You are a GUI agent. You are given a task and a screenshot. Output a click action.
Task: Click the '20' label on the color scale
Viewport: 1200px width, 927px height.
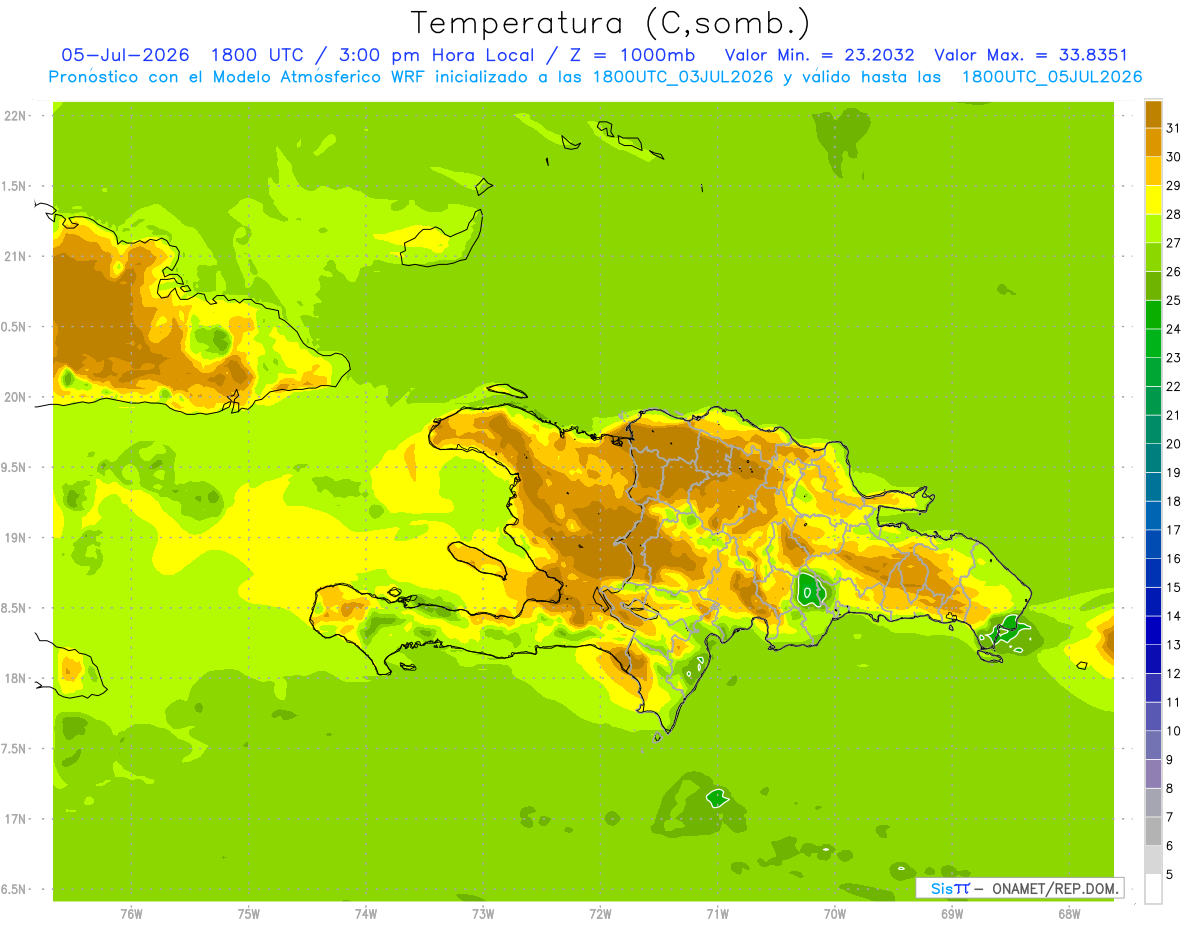[x=1174, y=444]
